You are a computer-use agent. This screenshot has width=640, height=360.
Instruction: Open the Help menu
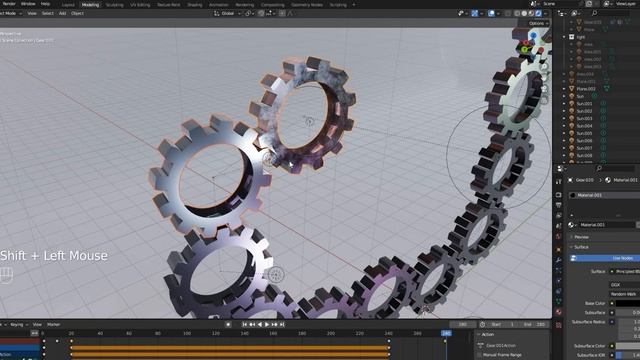[45, 4]
